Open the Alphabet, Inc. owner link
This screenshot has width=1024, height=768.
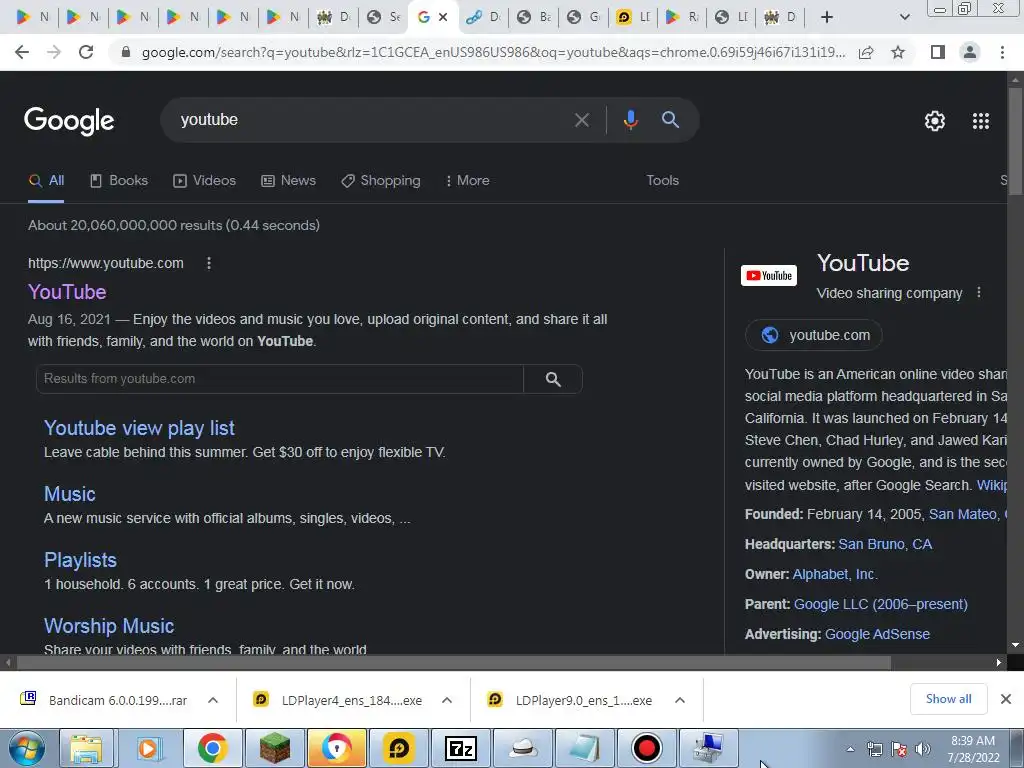click(835, 574)
